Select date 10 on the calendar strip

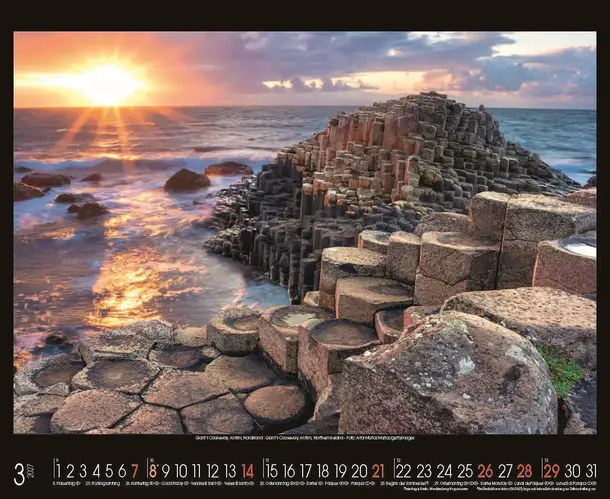pyautogui.click(x=181, y=471)
